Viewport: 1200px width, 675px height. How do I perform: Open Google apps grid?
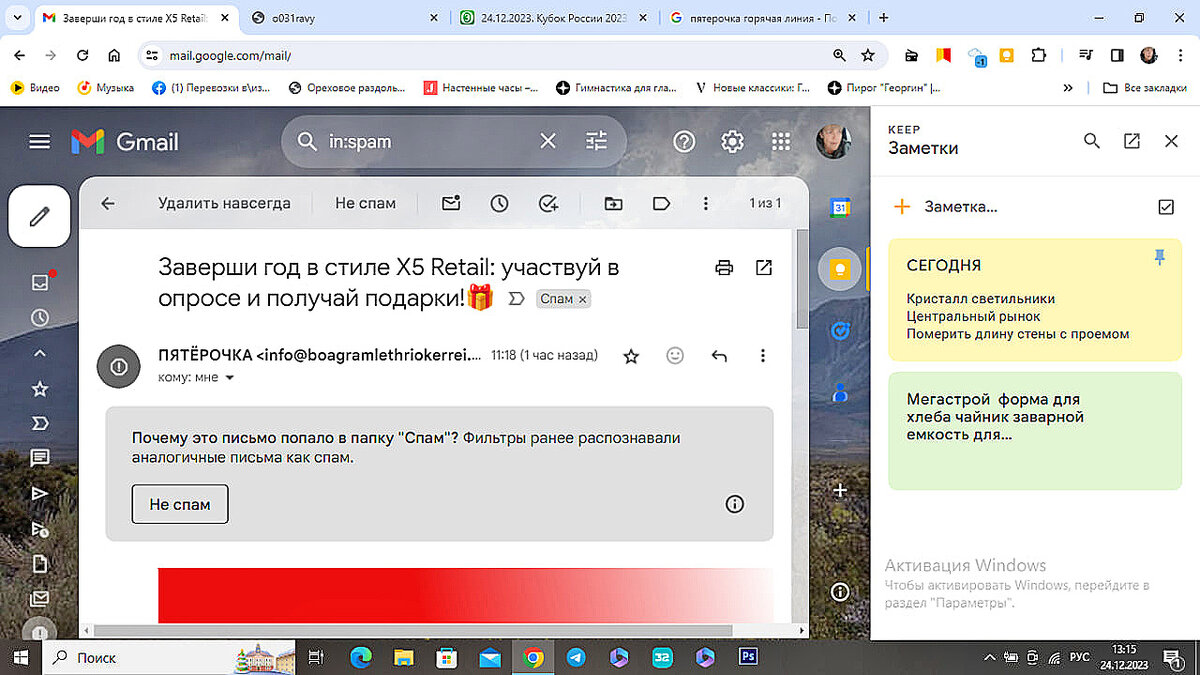pyautogui.click(x=781, y=141)
